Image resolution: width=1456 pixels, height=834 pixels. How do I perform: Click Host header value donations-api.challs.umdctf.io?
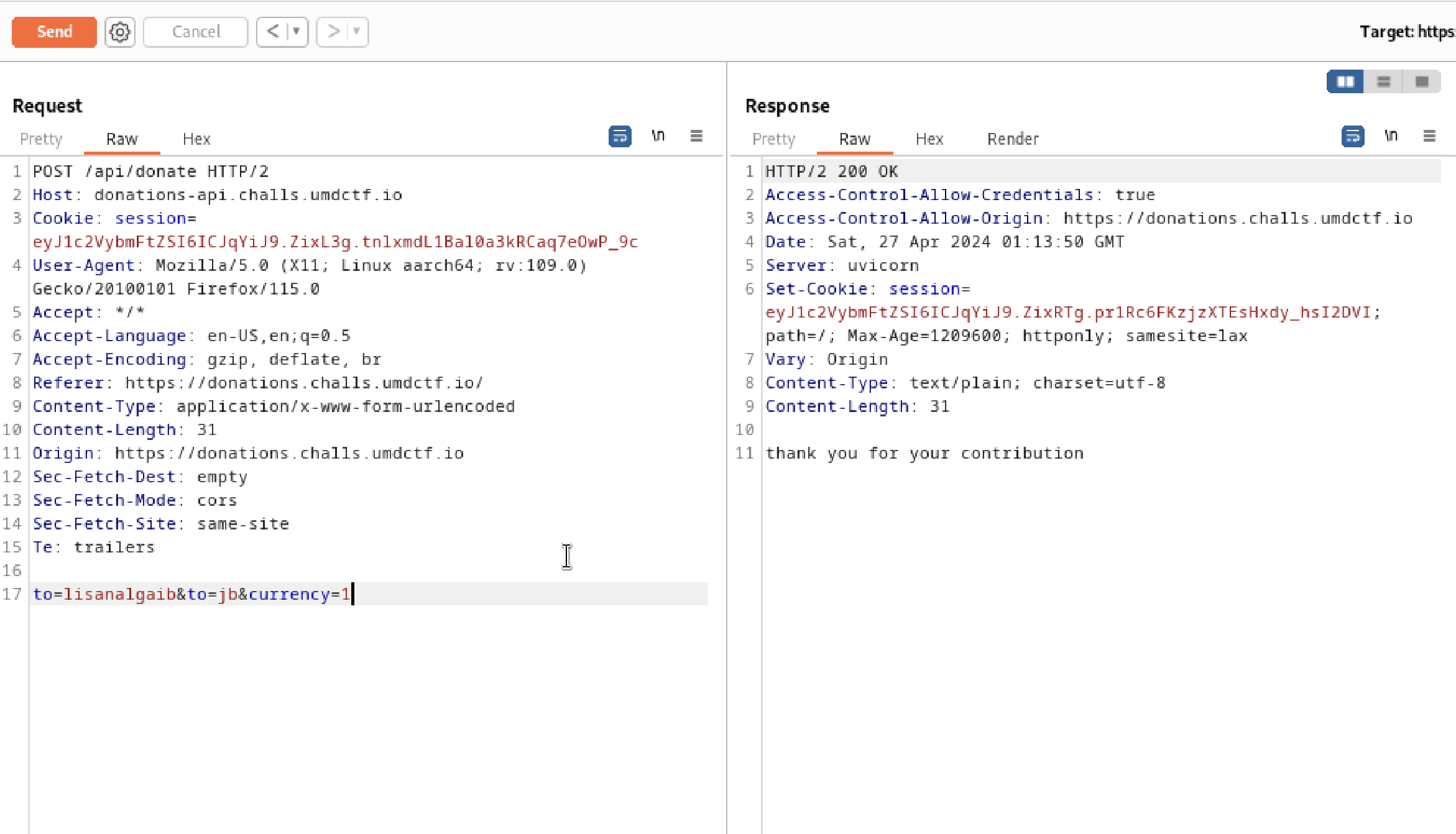pos(248,195)
